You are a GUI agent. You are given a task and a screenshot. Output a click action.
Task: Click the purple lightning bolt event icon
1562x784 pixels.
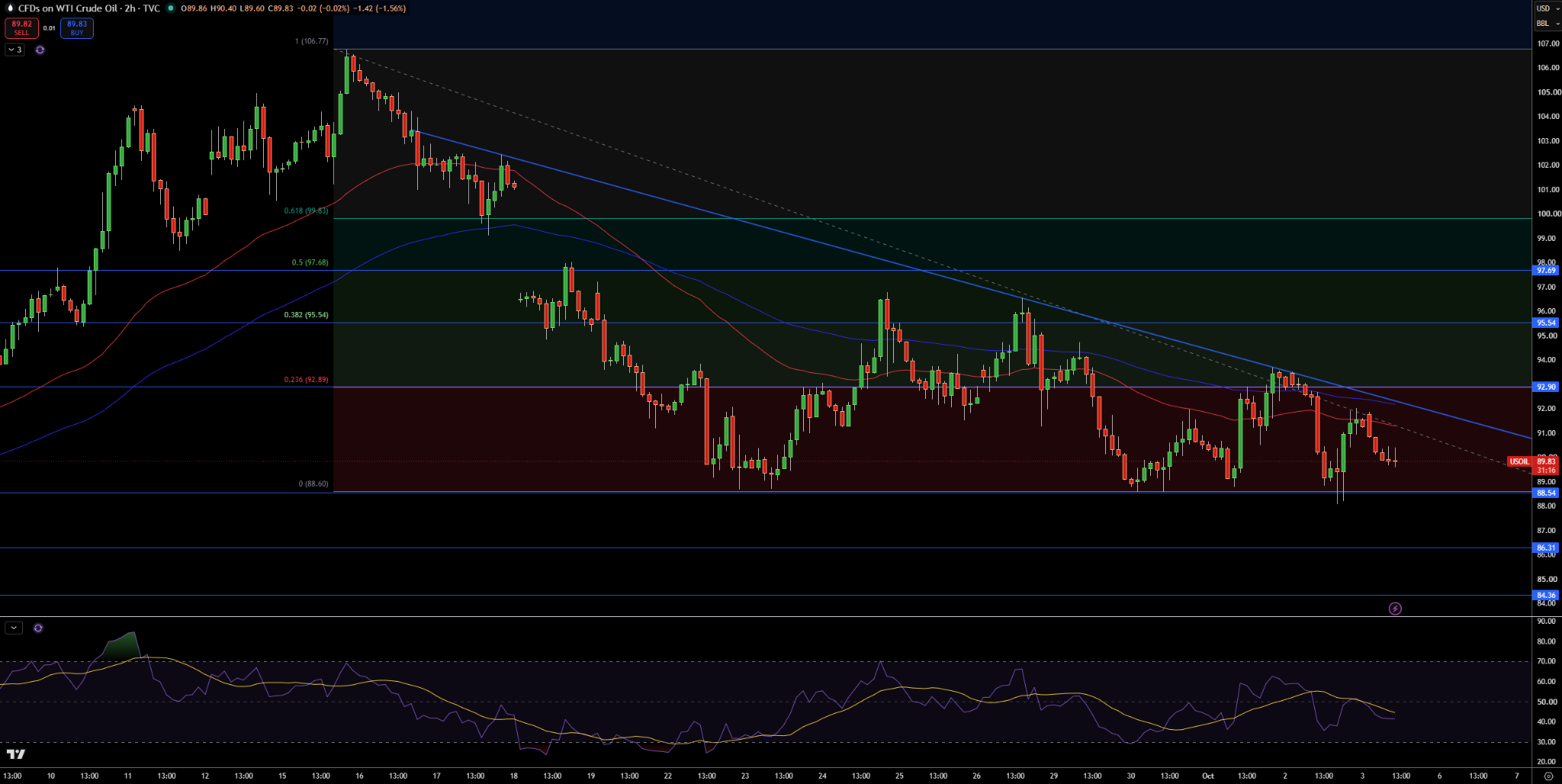1395,609
